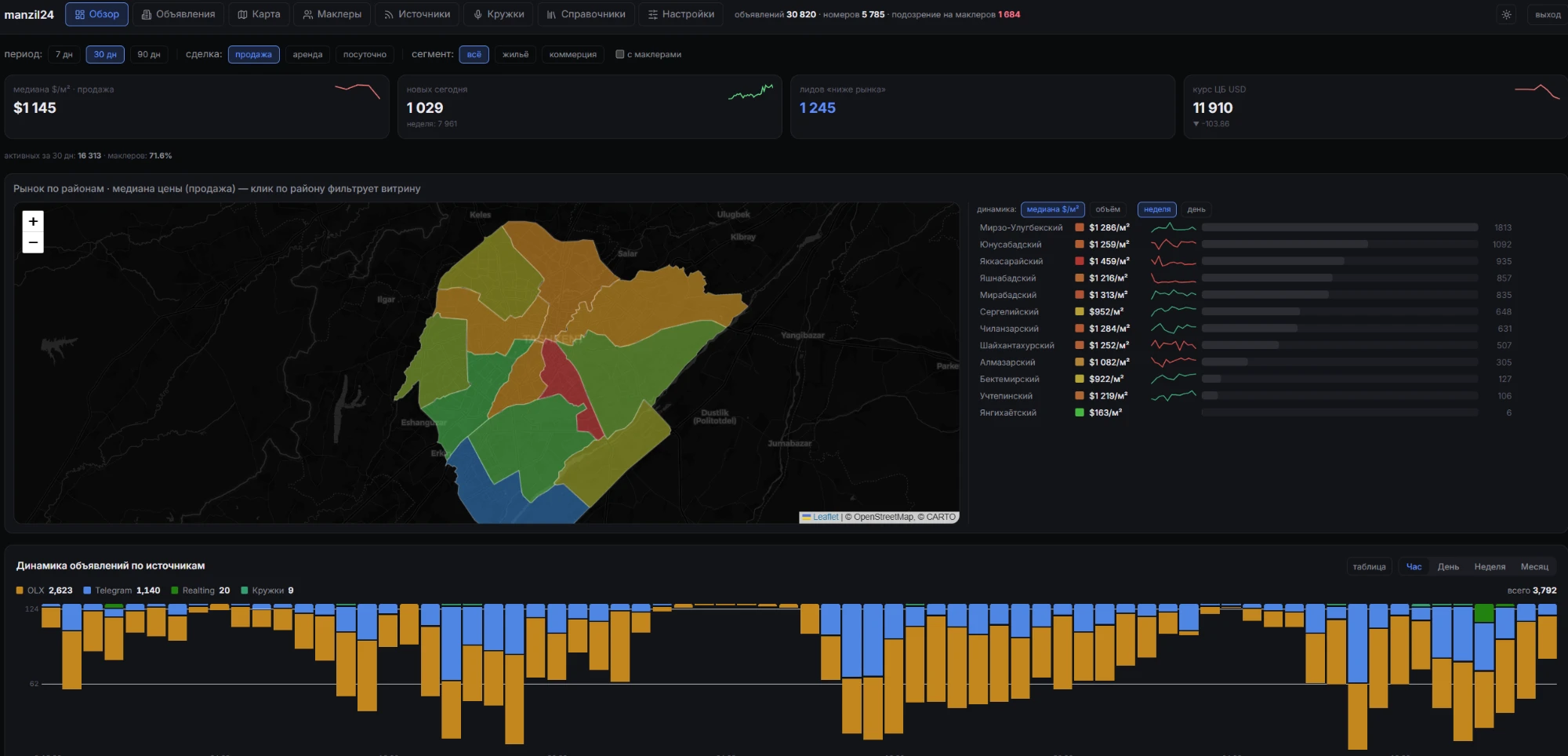Click the green Янгихаётский color swatch
Screen dimensions: 1568x756
coord(1080,413)
